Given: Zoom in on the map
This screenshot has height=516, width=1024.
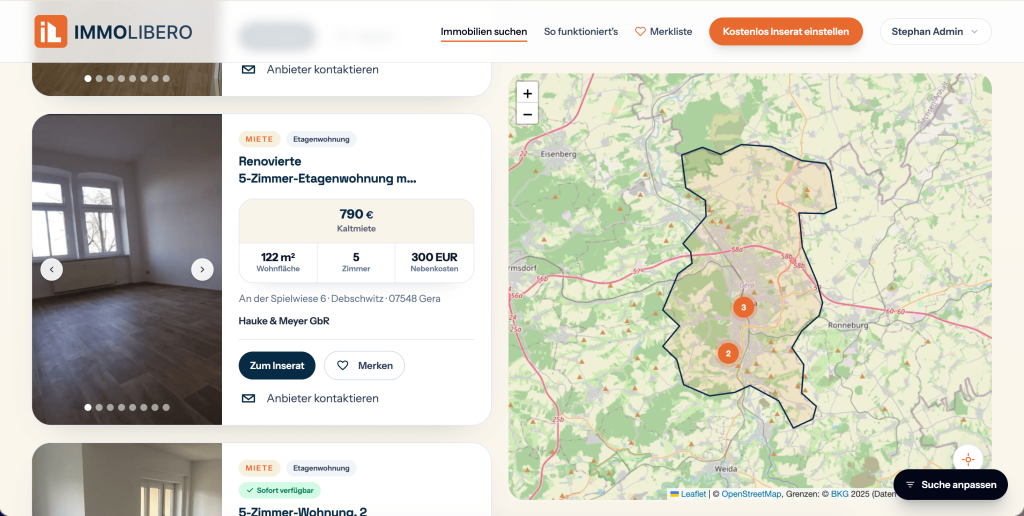Looking at the screenshot, I should (x=527, y=93).
